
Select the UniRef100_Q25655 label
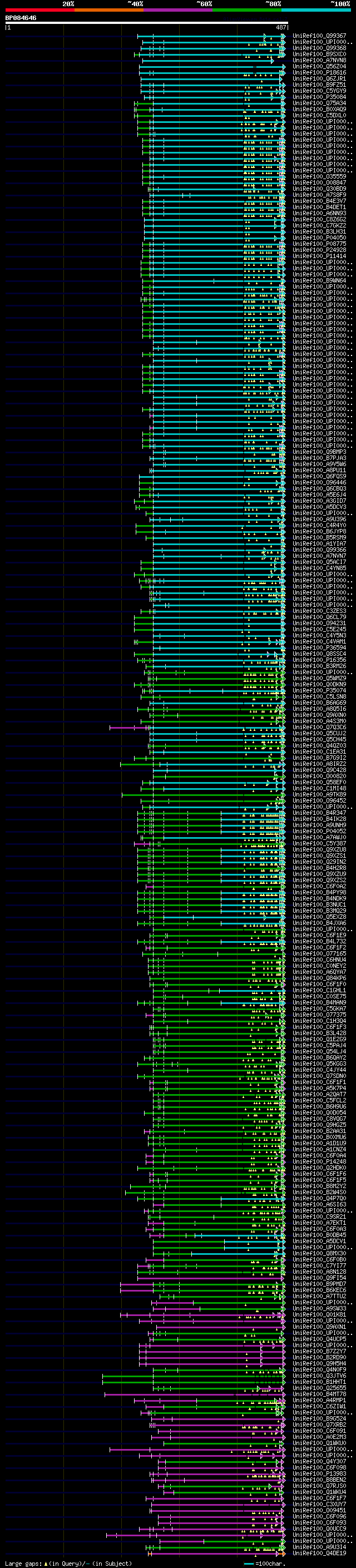[x=319, y=1388]
